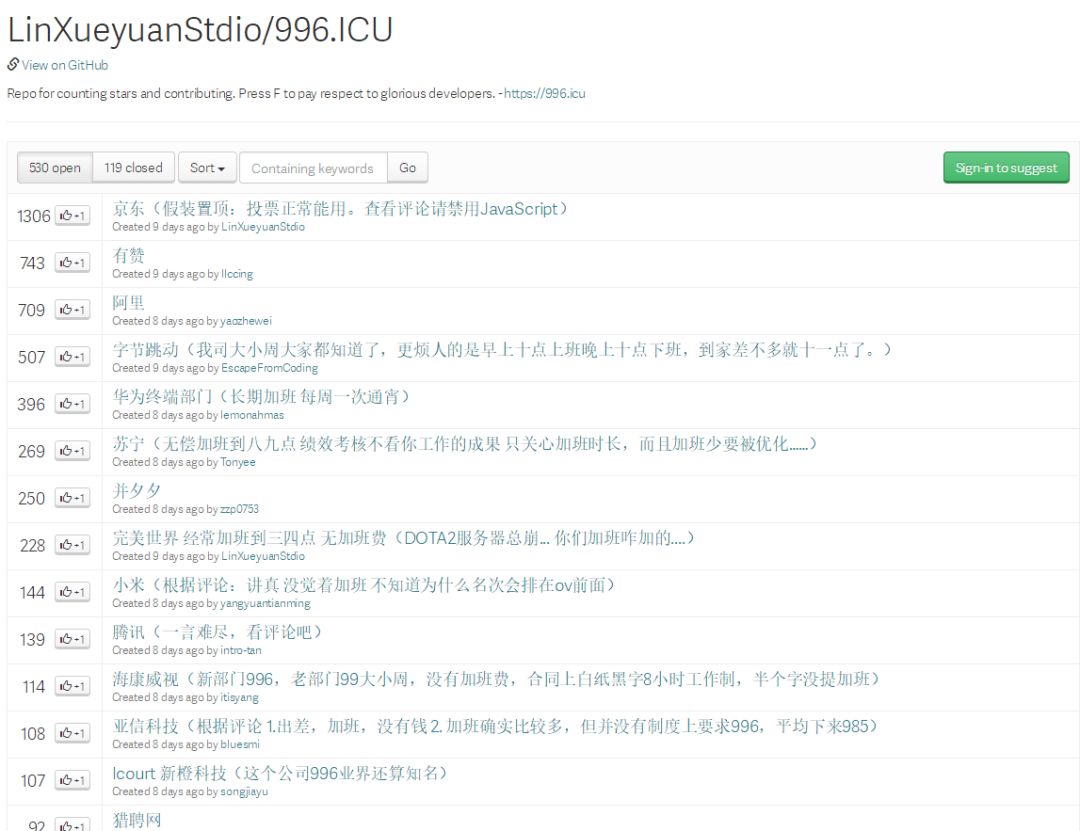Add a +1 vote to 华为终端部门
Viewport: 1080px width, 831px height.
pos(72,404)
